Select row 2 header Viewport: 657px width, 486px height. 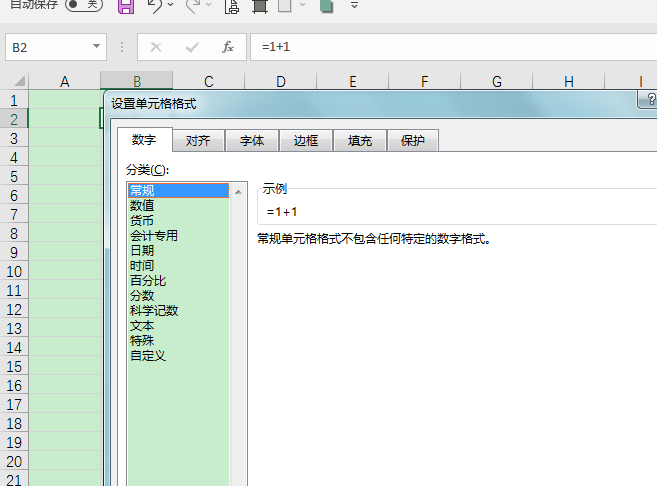tap(14, 119)
